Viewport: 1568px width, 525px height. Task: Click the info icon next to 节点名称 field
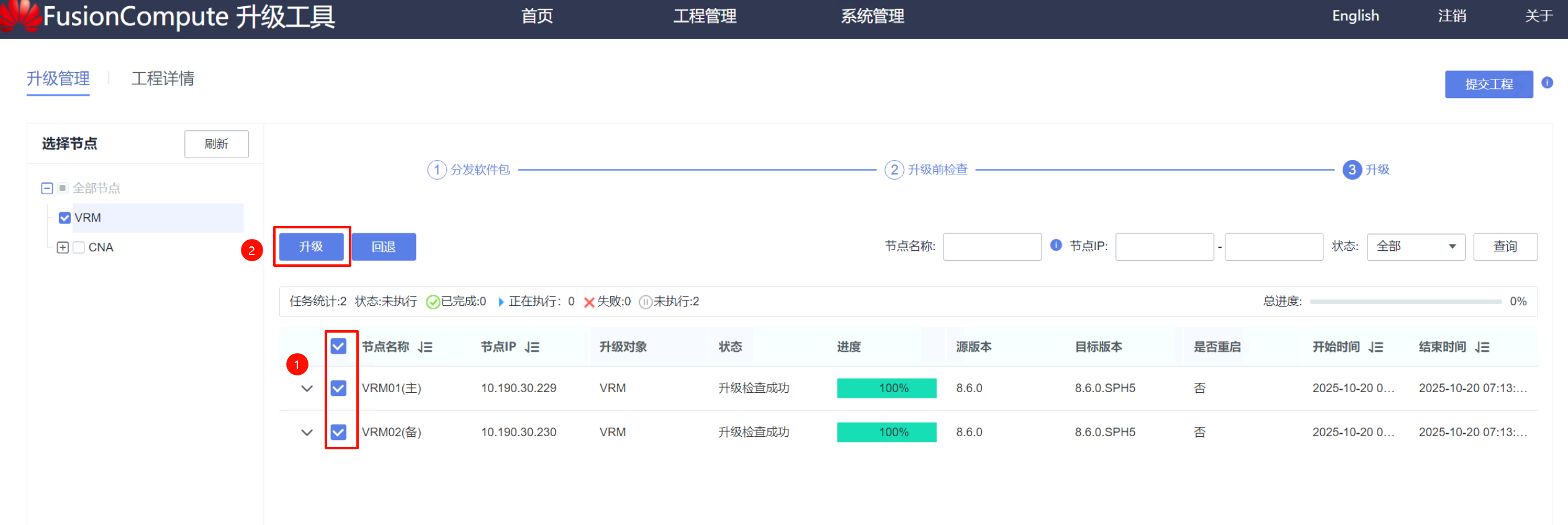tap(1056, 245)
